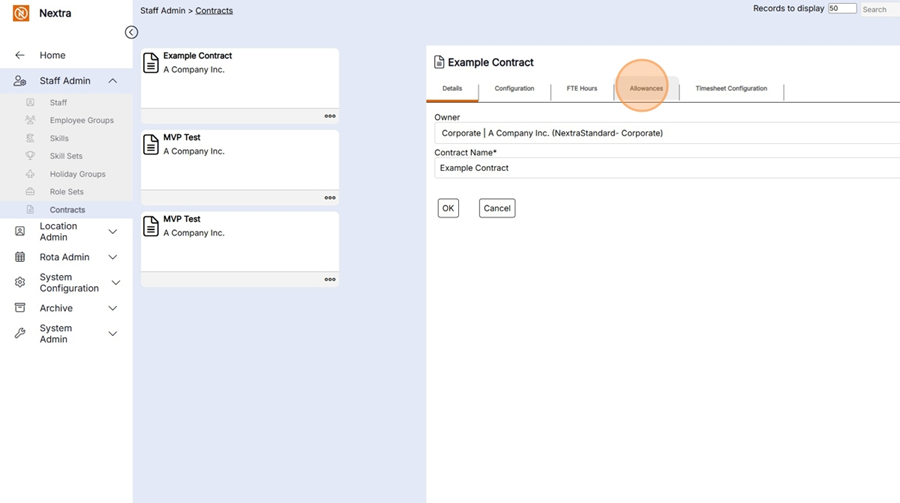This screenshot has height=503, width=900.
Task: Switch to the Allowances tab
Action: (x=646, y=88)
